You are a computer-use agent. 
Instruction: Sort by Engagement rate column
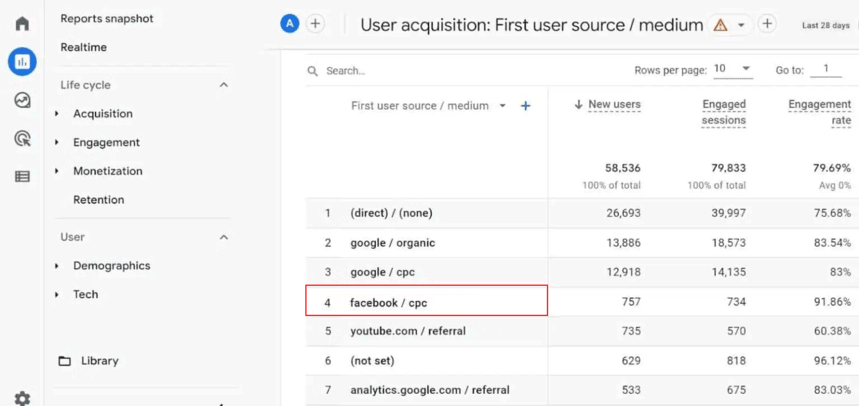pos(820,112)
